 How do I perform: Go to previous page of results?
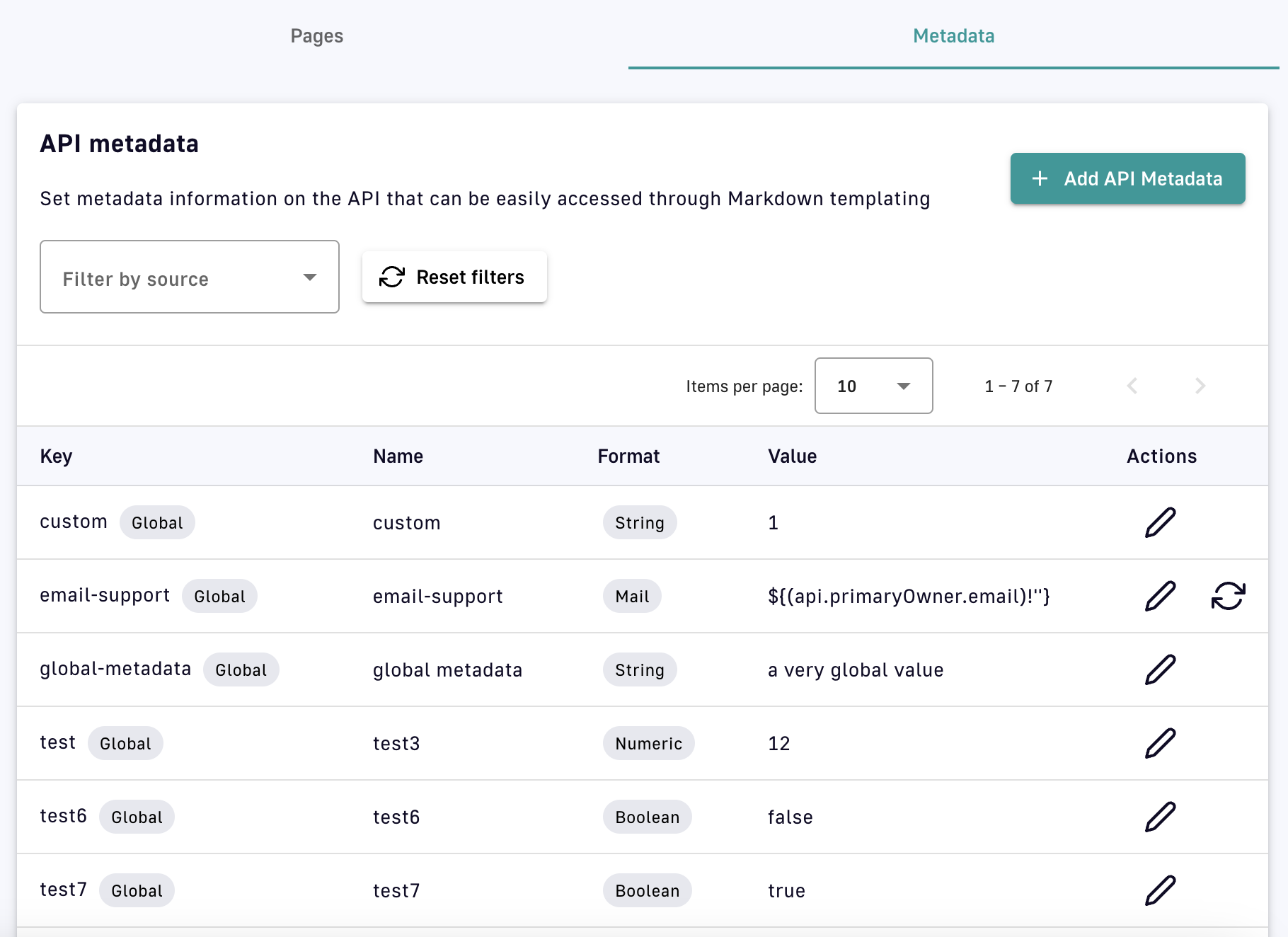pos(1132,386)
